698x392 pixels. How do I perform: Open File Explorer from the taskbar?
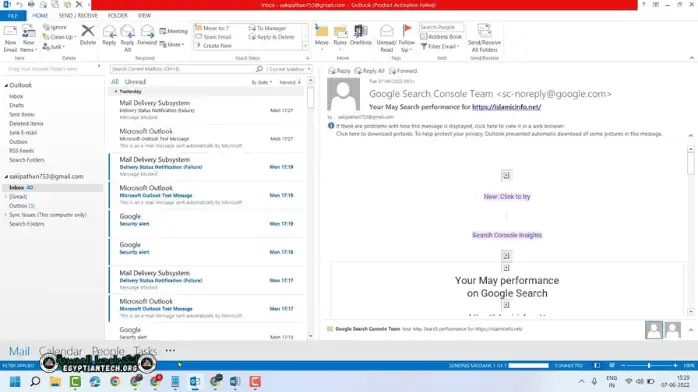[55, 382]
